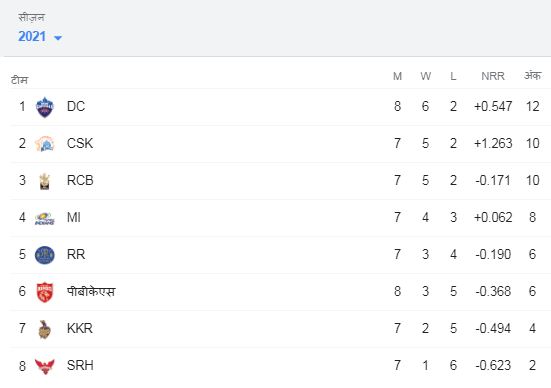
Task: Select the RCB team row name
Action: click(80, 180)
